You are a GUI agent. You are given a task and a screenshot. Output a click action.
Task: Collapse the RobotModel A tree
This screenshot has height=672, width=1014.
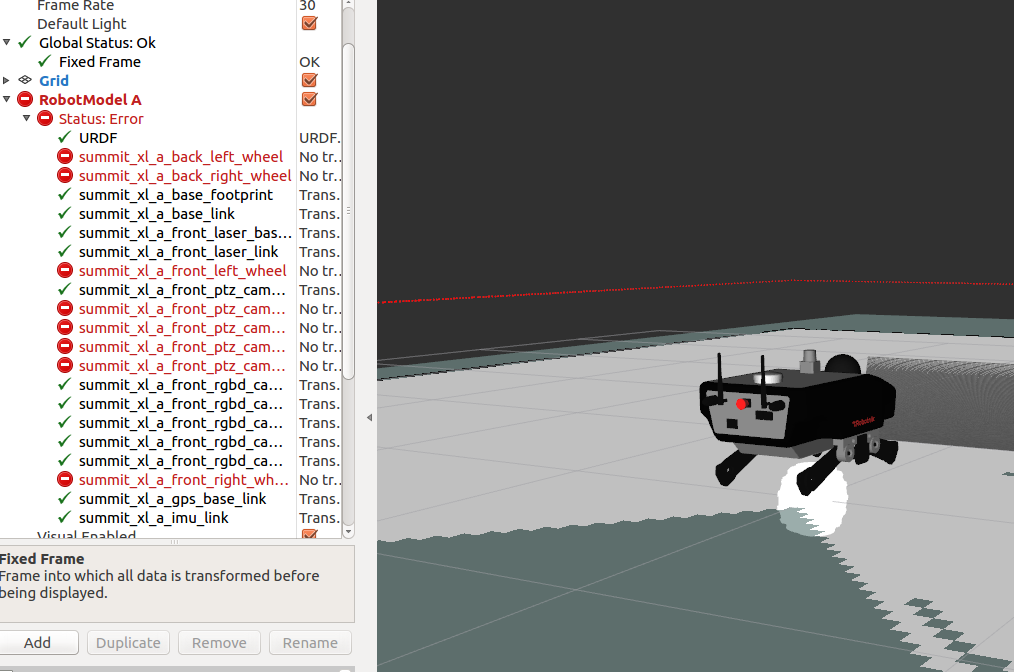click(x=7, y=99)
